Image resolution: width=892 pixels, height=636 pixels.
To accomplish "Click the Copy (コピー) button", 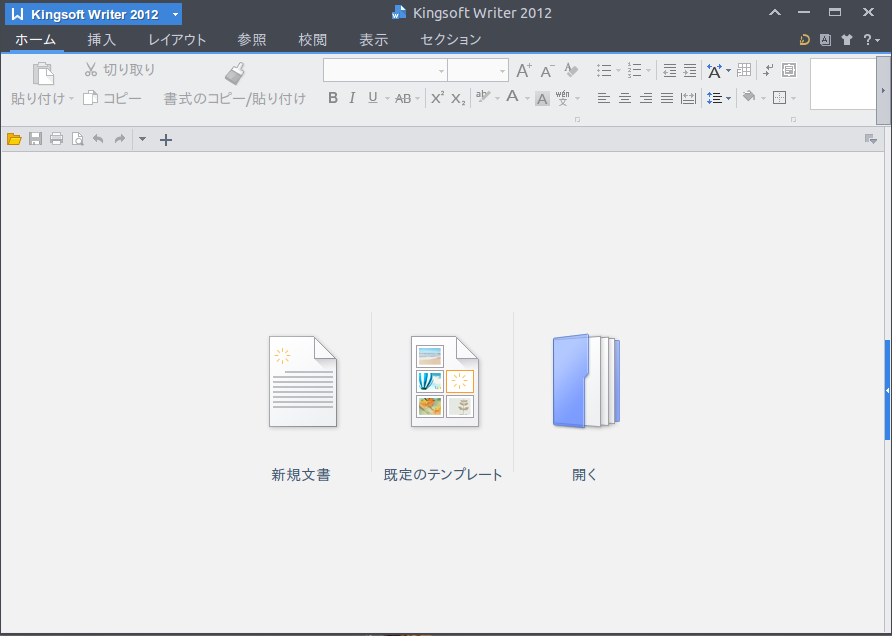I will click(112, 98).
